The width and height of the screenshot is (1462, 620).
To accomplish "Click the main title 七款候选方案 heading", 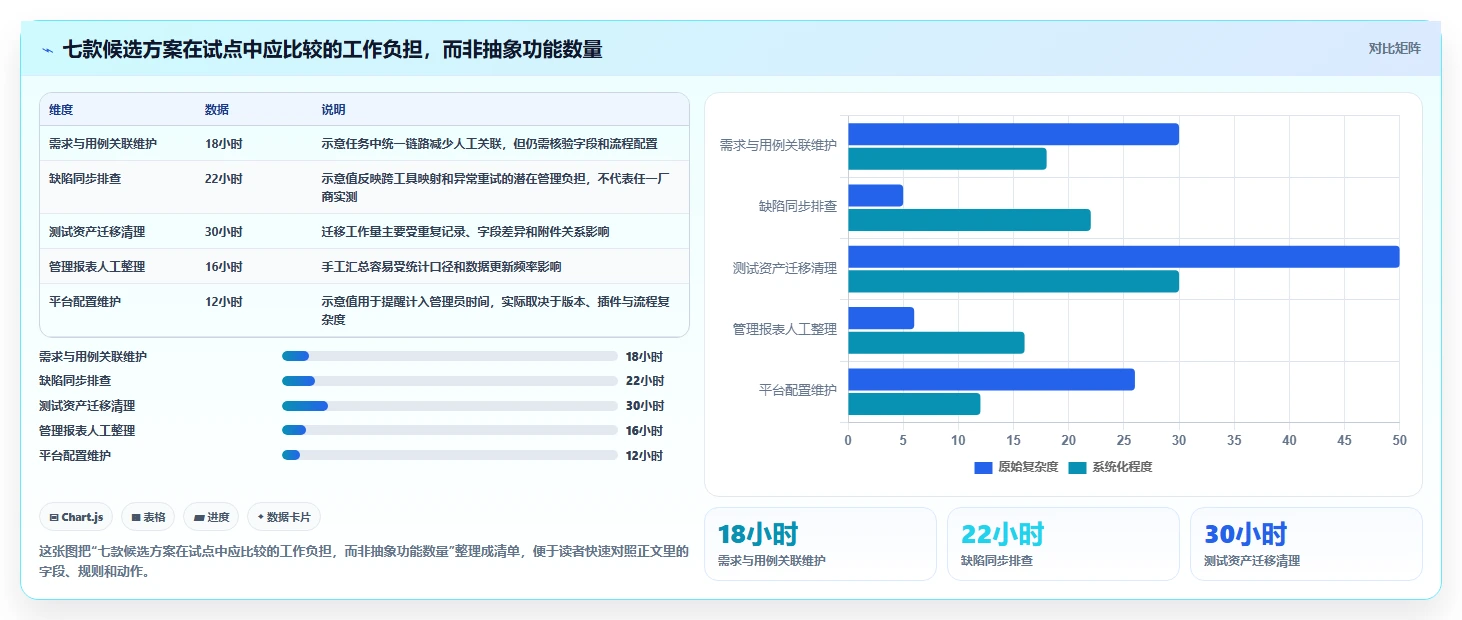I will pyautogui.click(x=332, y=49).
